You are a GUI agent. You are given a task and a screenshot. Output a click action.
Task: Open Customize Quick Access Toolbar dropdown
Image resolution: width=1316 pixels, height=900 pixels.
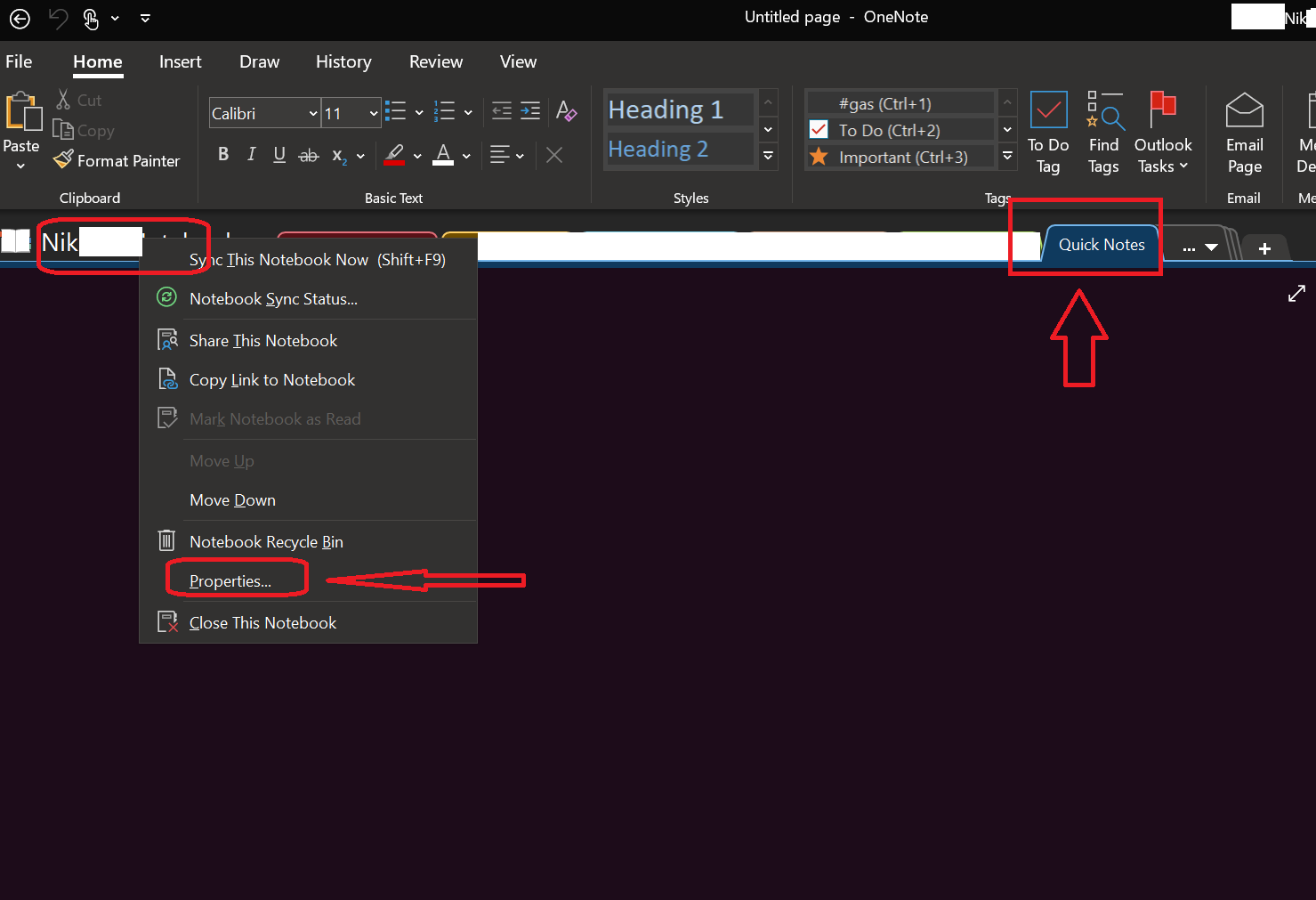145,18
